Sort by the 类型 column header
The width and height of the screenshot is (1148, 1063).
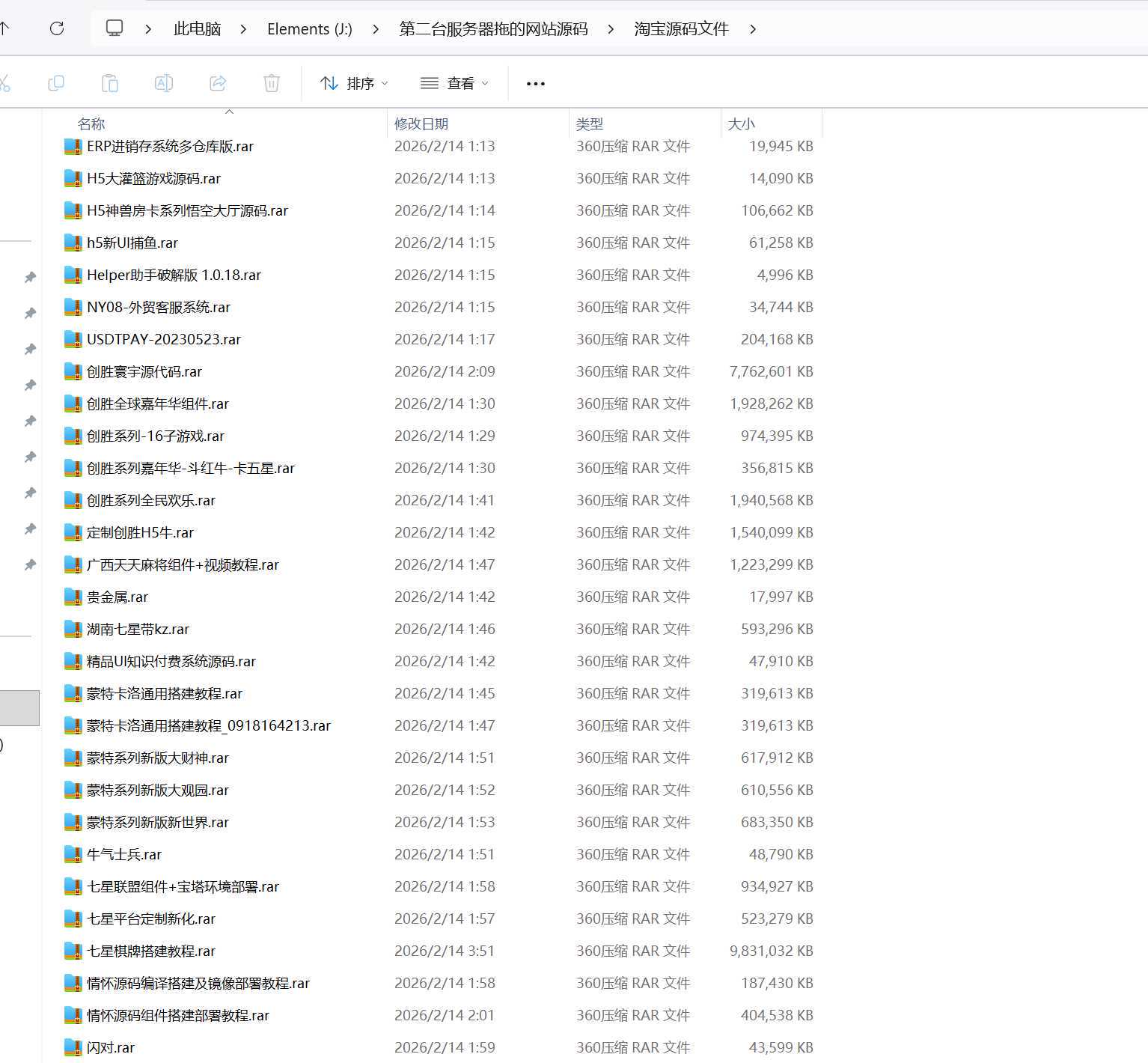(590, 124)
